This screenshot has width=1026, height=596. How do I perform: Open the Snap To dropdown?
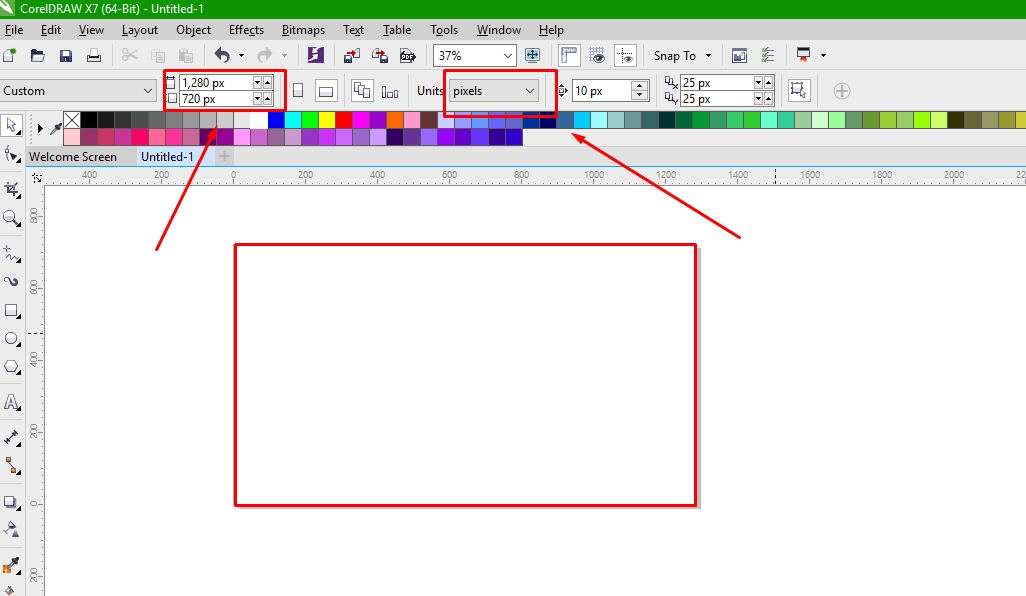[683, 55]
